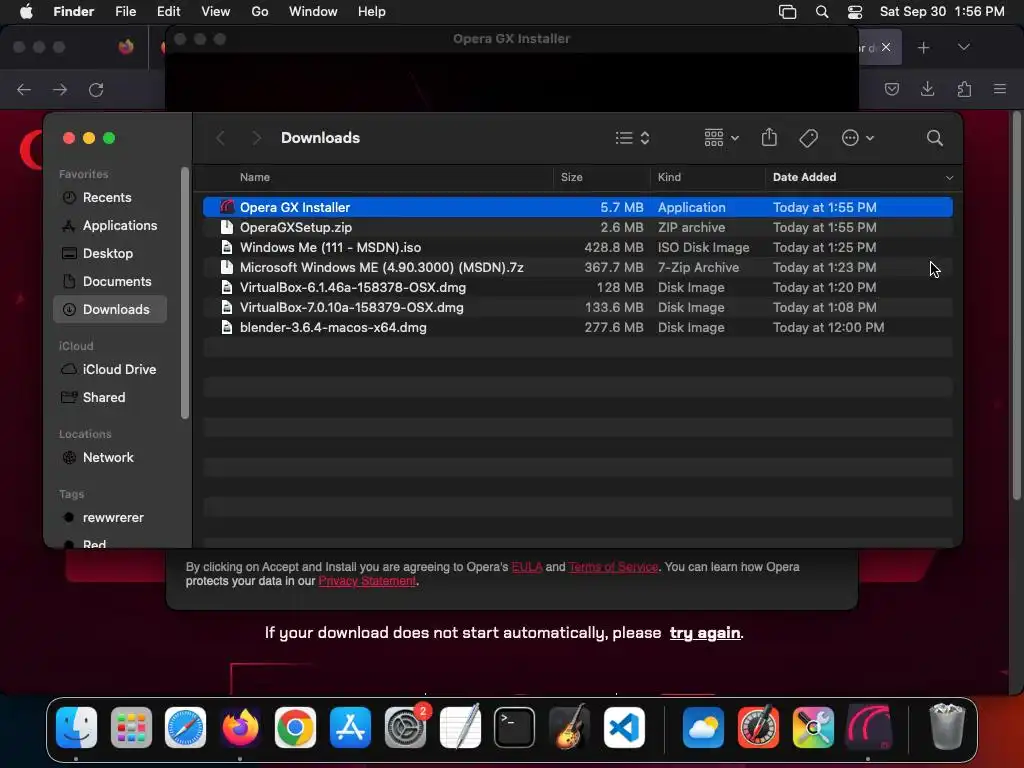This screenshot has width=1024, height=768.
Task: Launch Safari from the Dock
Action: coord(185,727)
